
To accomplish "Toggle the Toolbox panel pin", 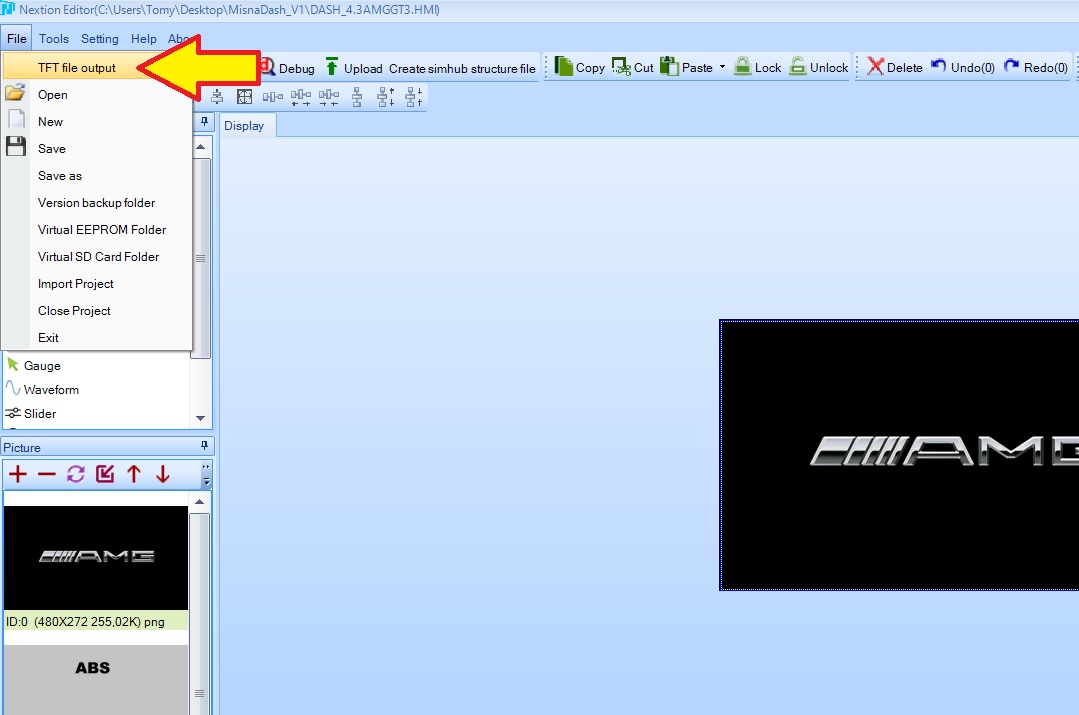I will pos(204,122).
